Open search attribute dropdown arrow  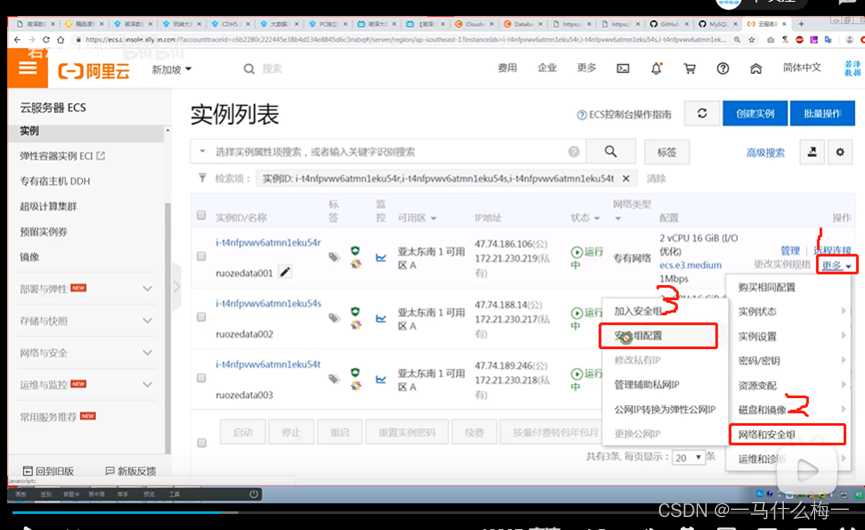pyautogui.click(x=202, y=151)
